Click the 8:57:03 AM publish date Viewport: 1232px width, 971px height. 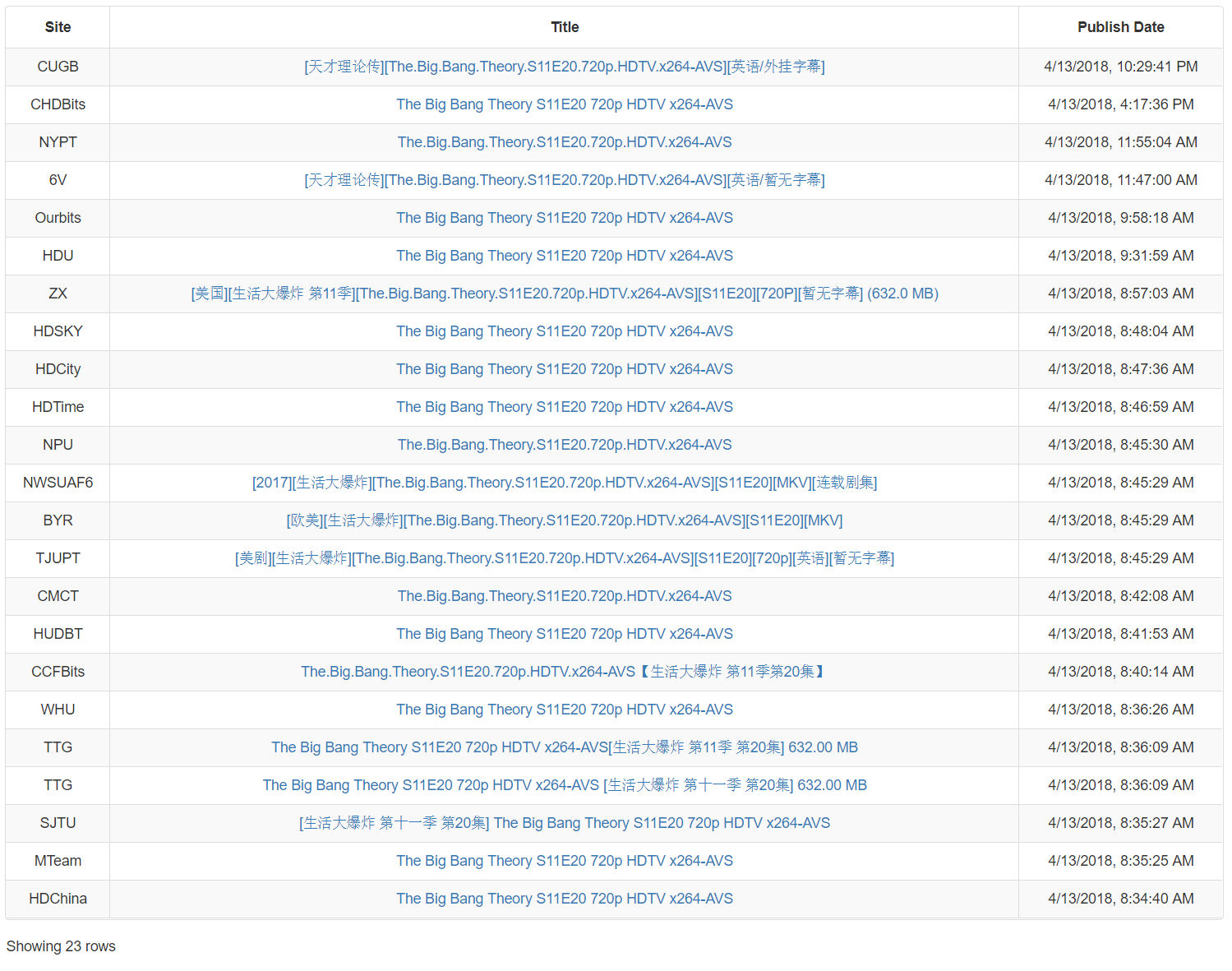[1121, 294]
